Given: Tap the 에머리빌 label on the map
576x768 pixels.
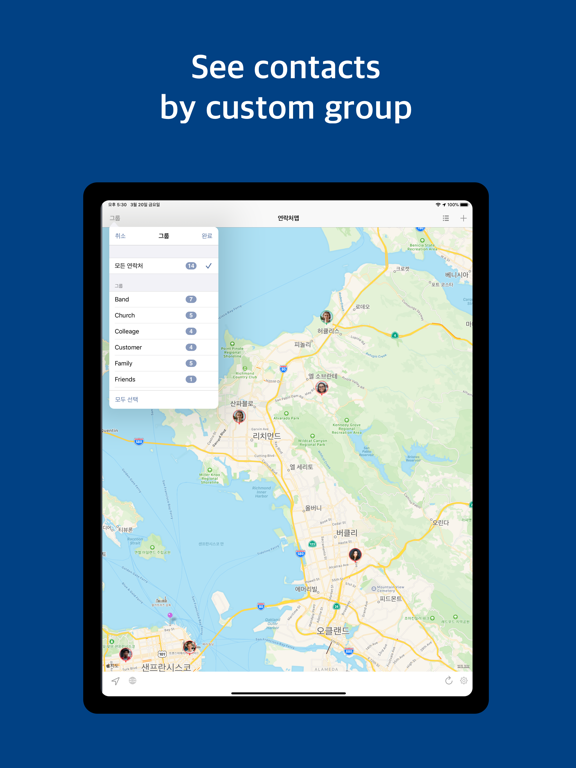Looking at the screenshot, I should 306,589.
